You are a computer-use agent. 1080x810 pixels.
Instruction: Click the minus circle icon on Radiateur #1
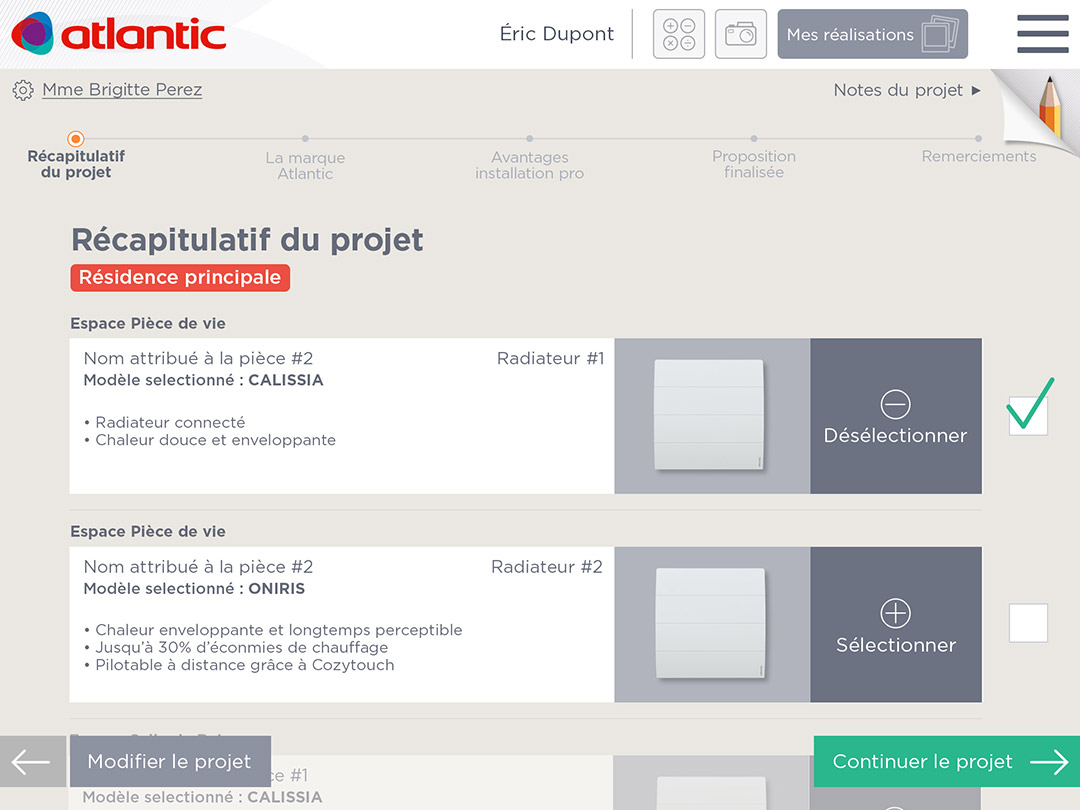[895, 404]
